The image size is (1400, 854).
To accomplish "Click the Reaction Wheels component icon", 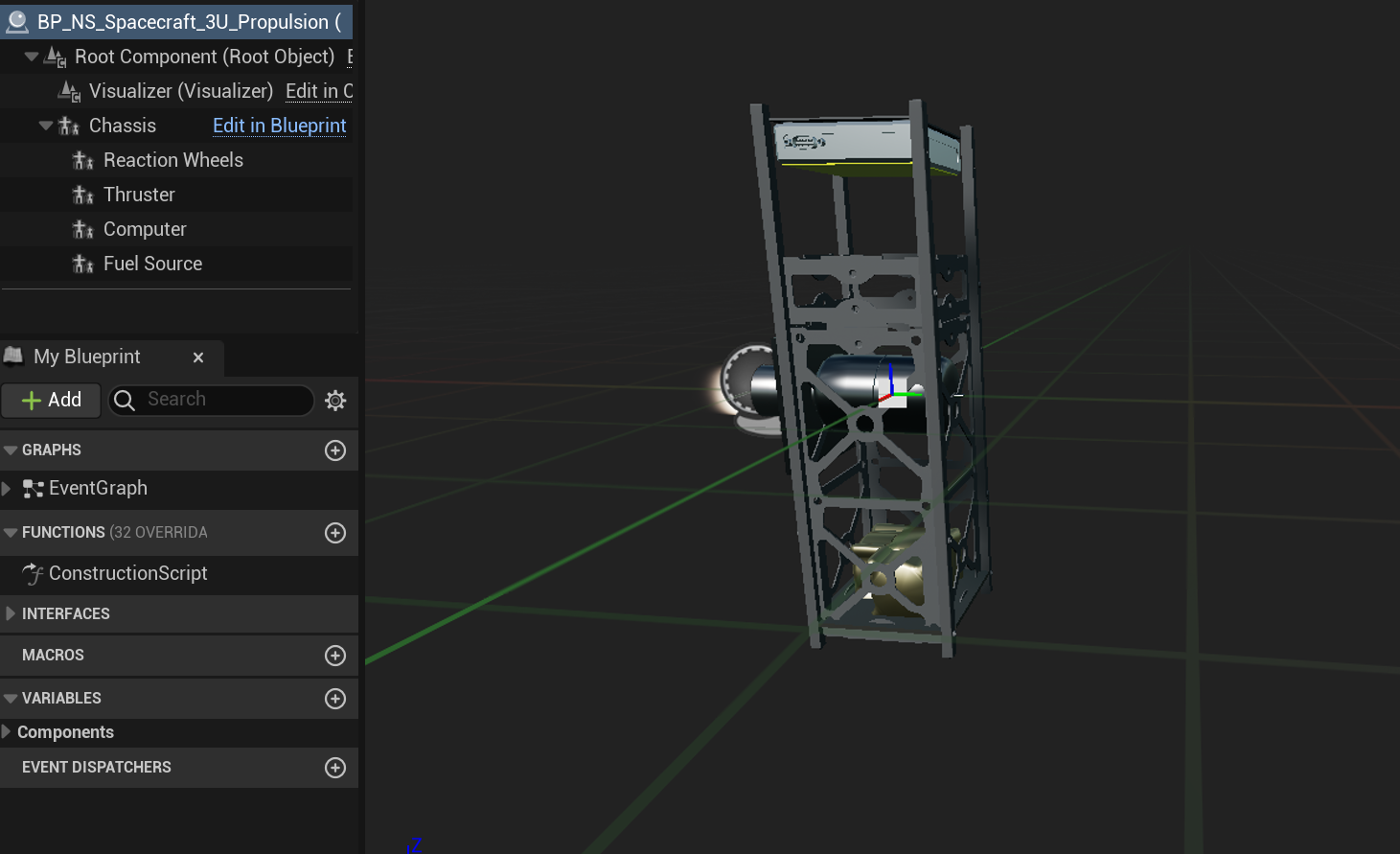I will (x=83, y=161).
